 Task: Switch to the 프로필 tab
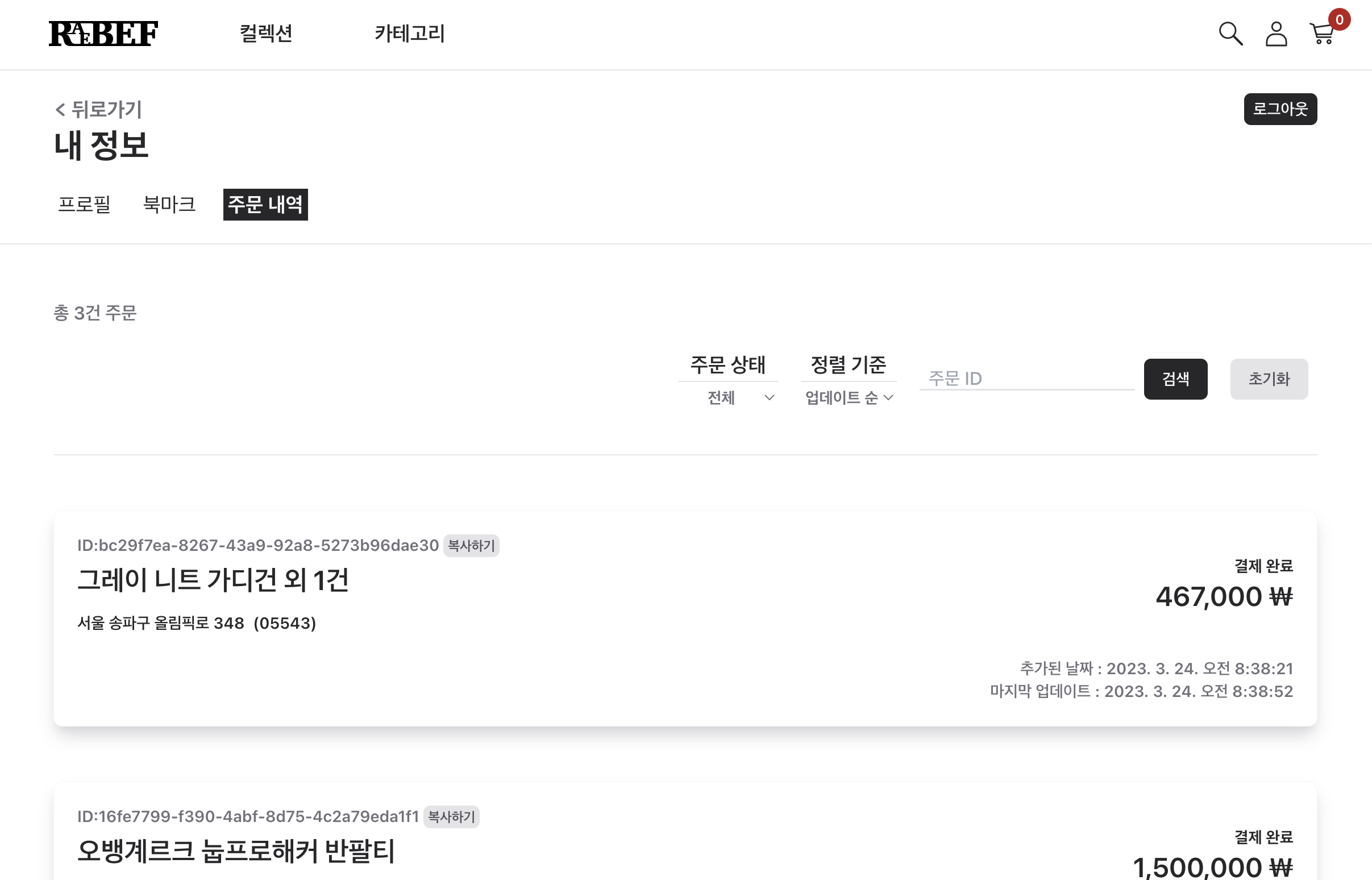click(84, 204)
